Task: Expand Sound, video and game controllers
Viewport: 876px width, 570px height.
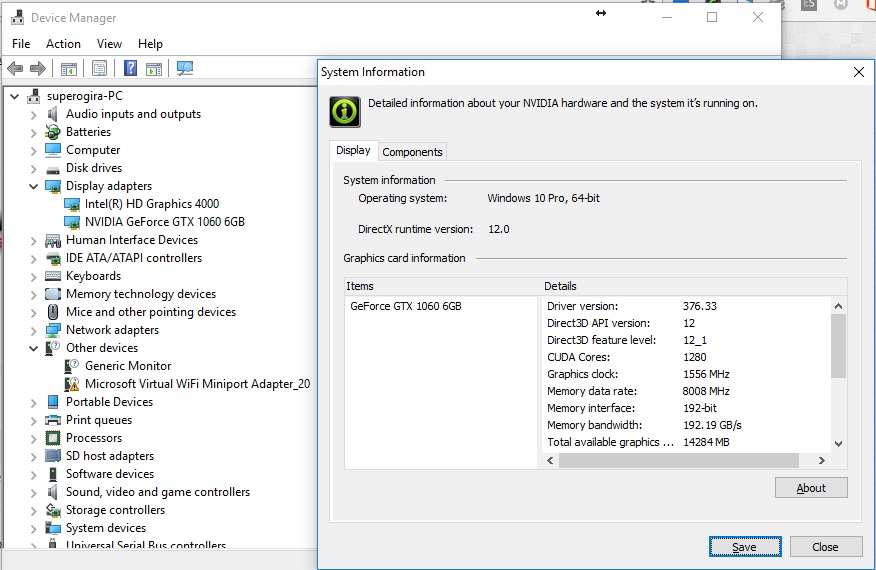Action: click(34, 492)
